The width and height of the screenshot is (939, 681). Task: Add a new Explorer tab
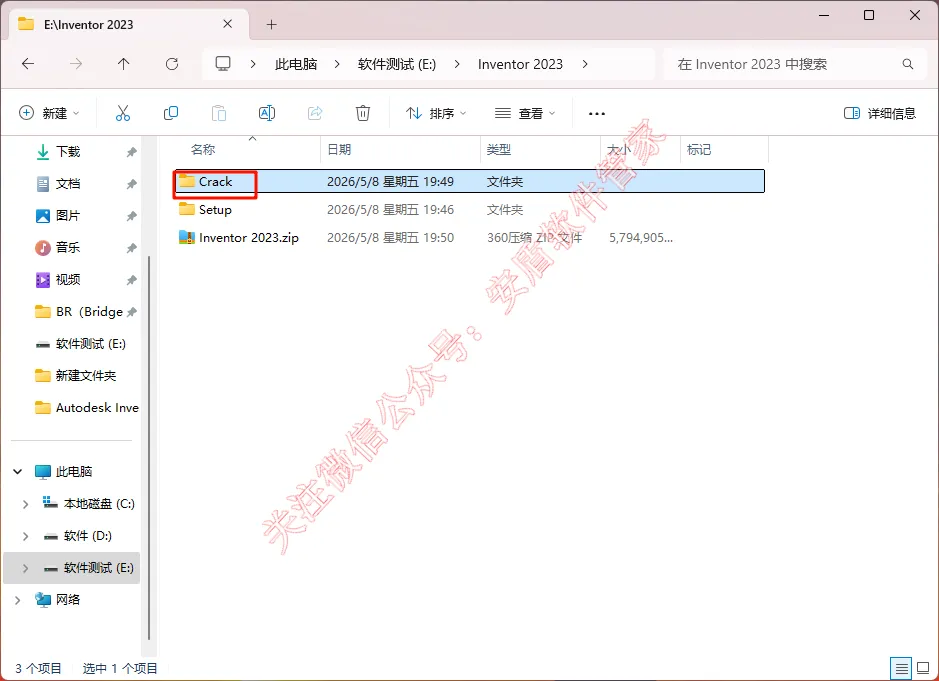click(x=272, y=25)
